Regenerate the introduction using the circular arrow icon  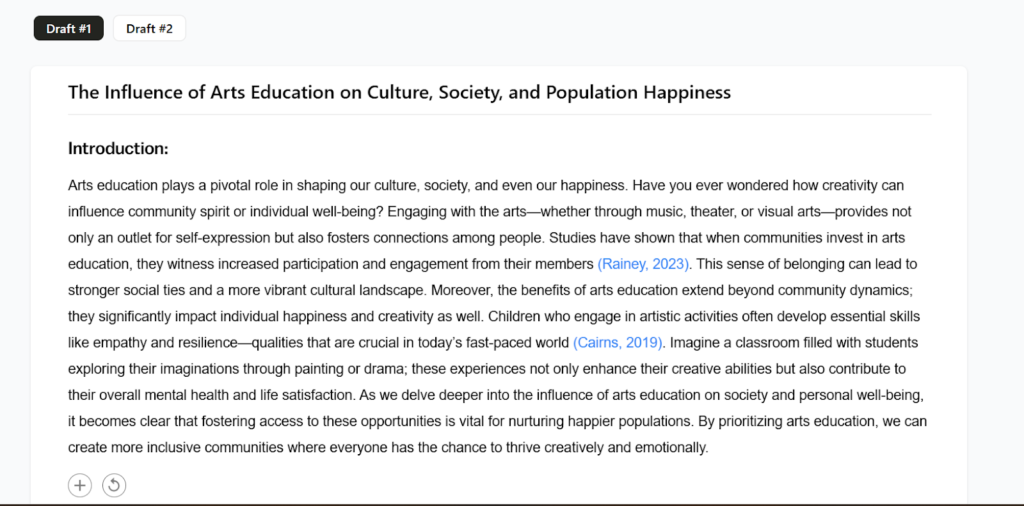114,485
